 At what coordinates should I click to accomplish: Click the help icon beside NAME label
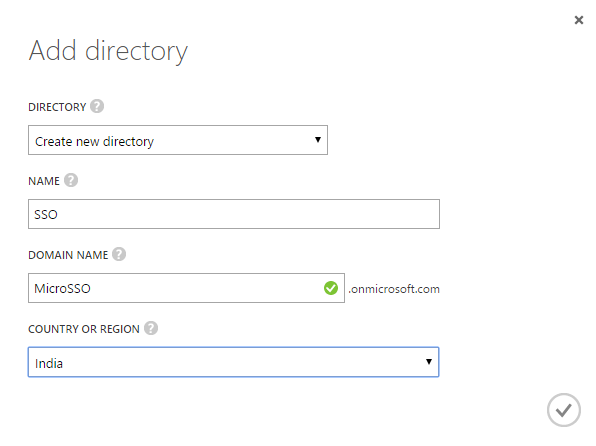tap(71, 180)
